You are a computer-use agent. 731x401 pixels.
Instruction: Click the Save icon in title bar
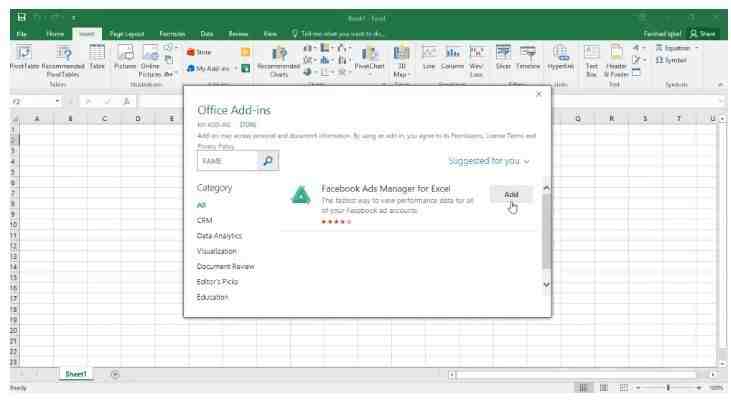click(21, 18)
